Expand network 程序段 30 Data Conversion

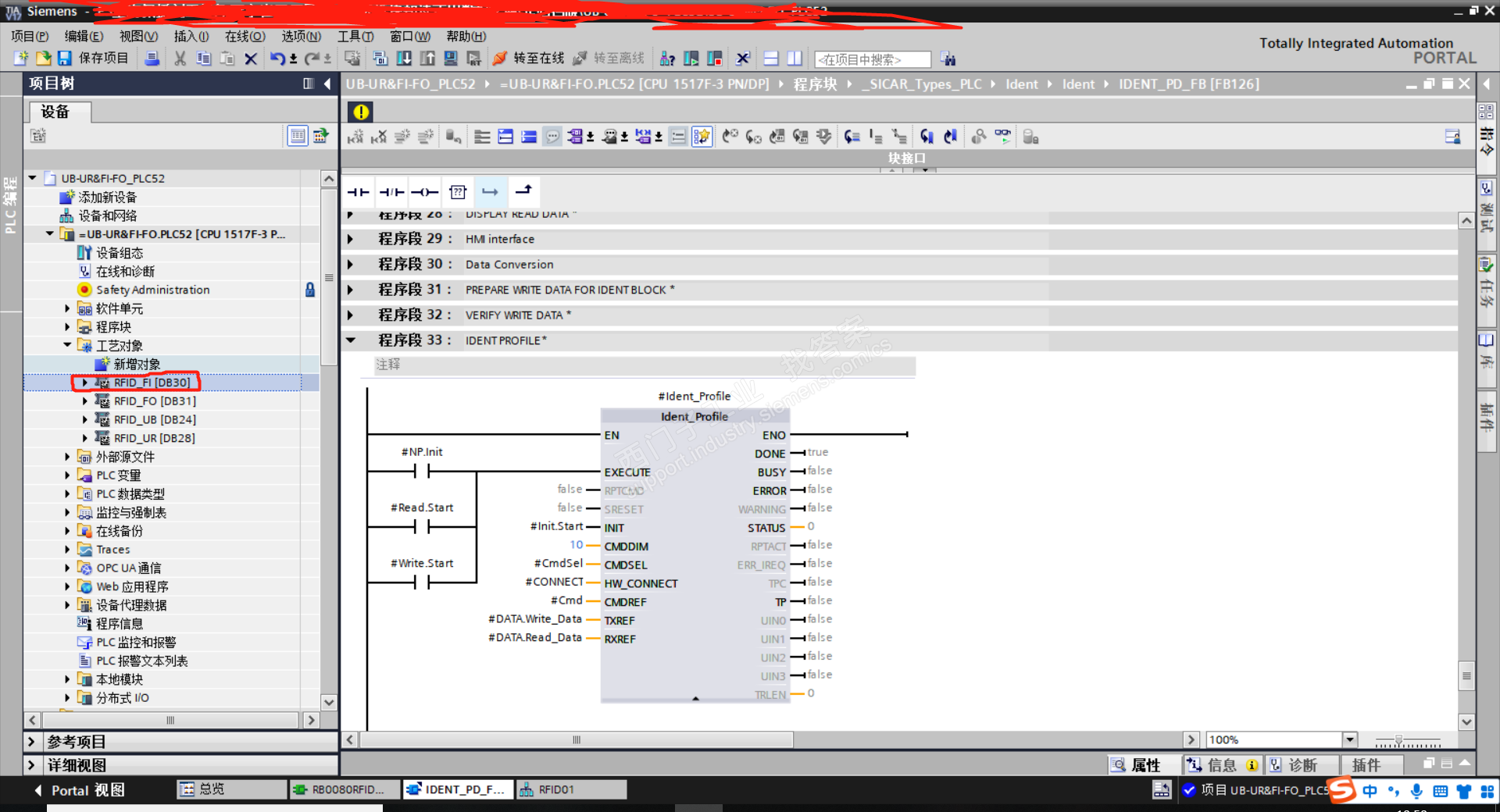350,265
